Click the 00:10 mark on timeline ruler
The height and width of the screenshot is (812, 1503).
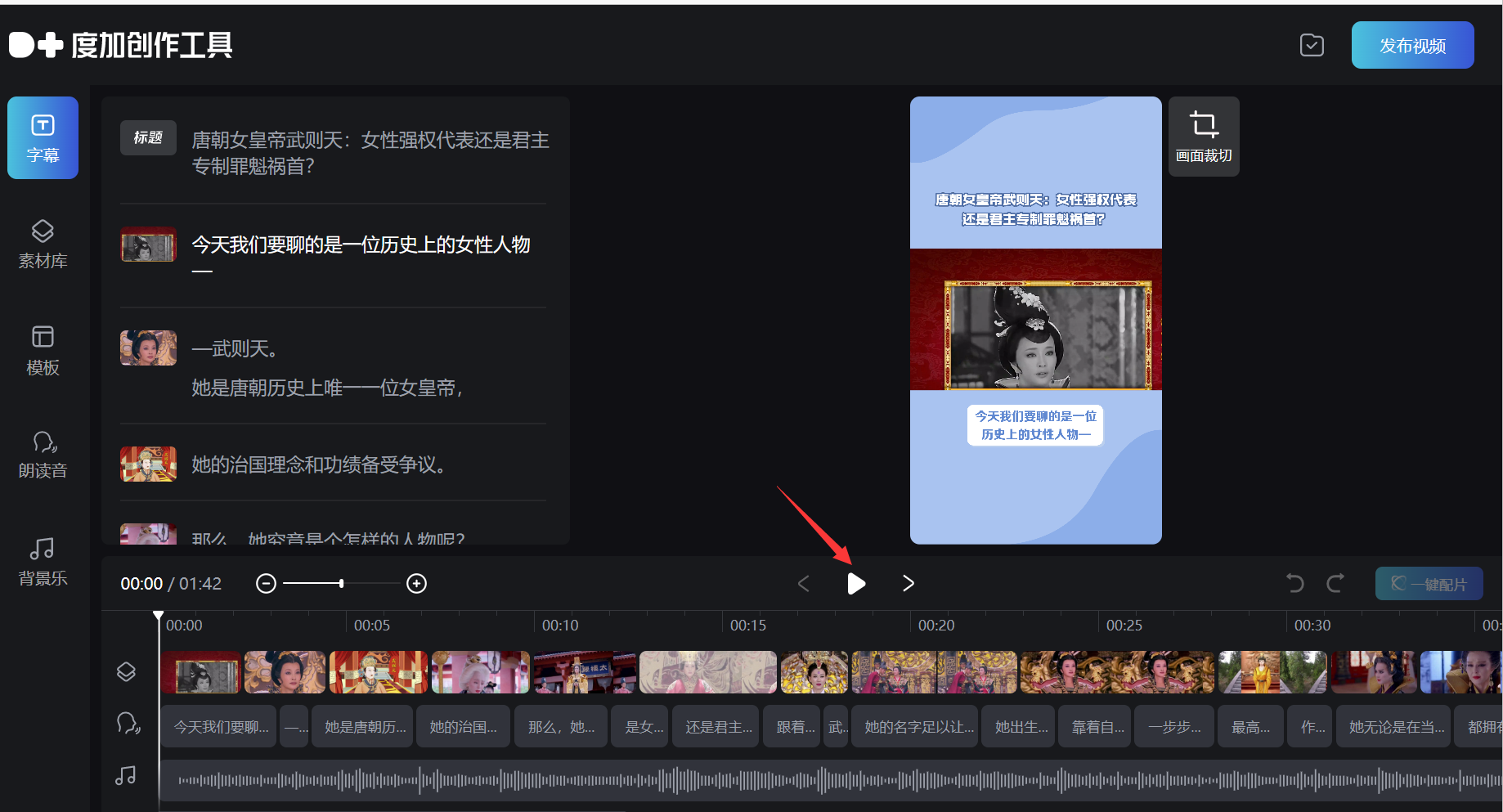[x=560, y=626]
